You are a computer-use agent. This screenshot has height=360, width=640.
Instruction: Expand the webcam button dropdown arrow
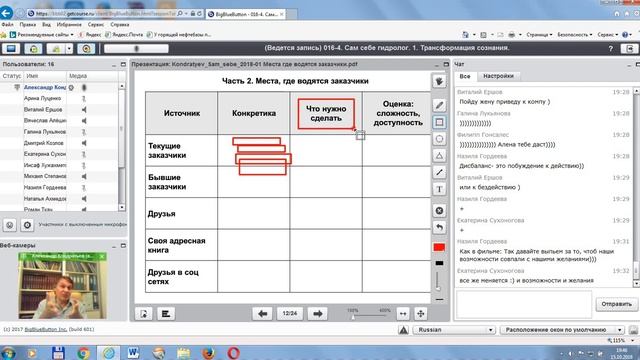click(69, 49)
